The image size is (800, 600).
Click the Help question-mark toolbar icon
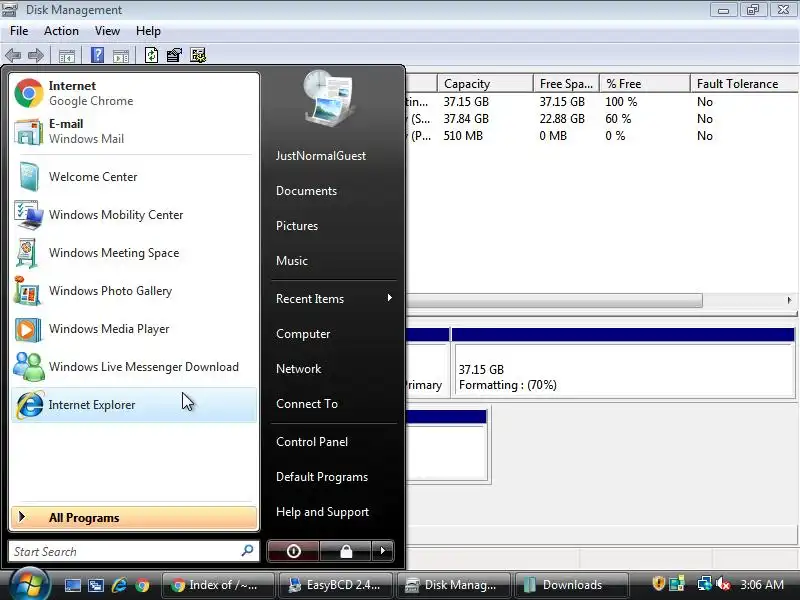[97, 55]
